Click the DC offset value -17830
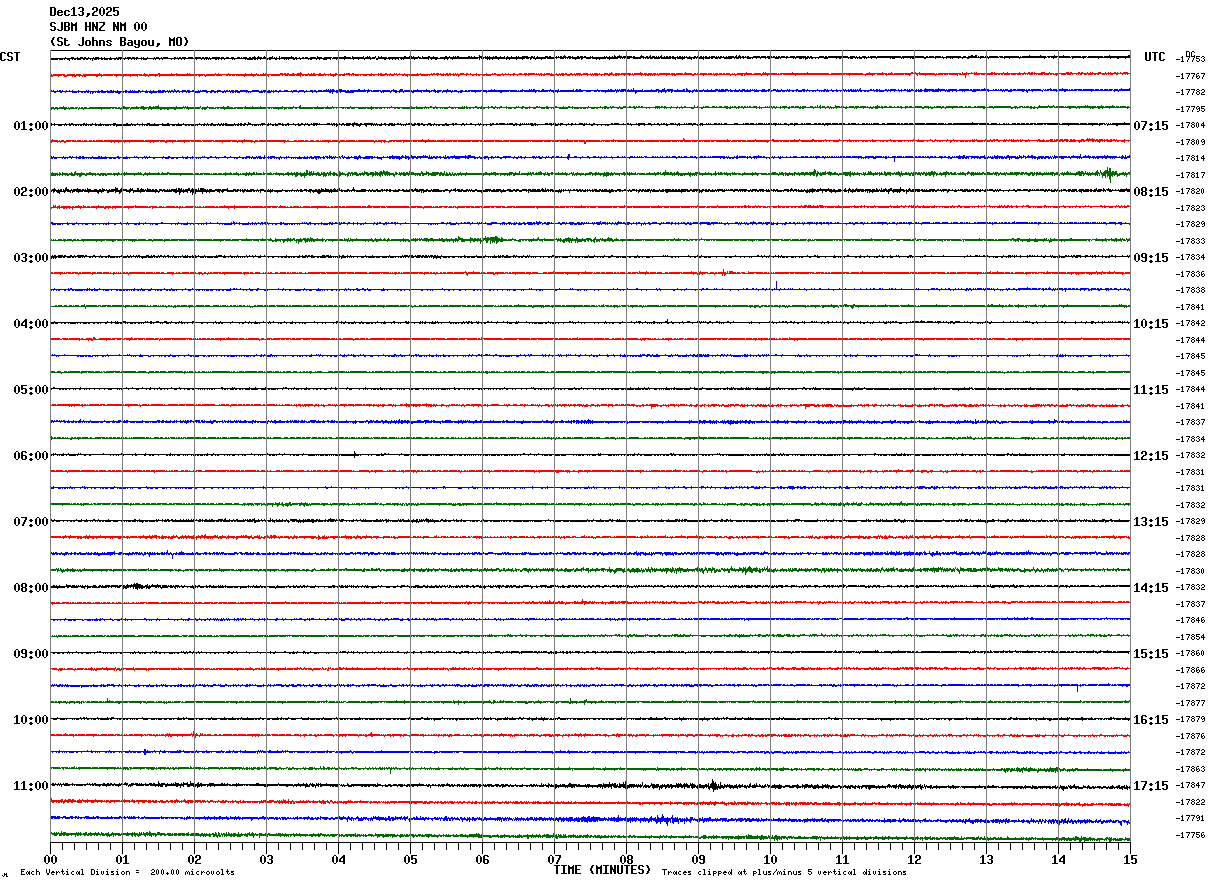Viewport: 1210px width, 886px height. [x=1190, y=571]
